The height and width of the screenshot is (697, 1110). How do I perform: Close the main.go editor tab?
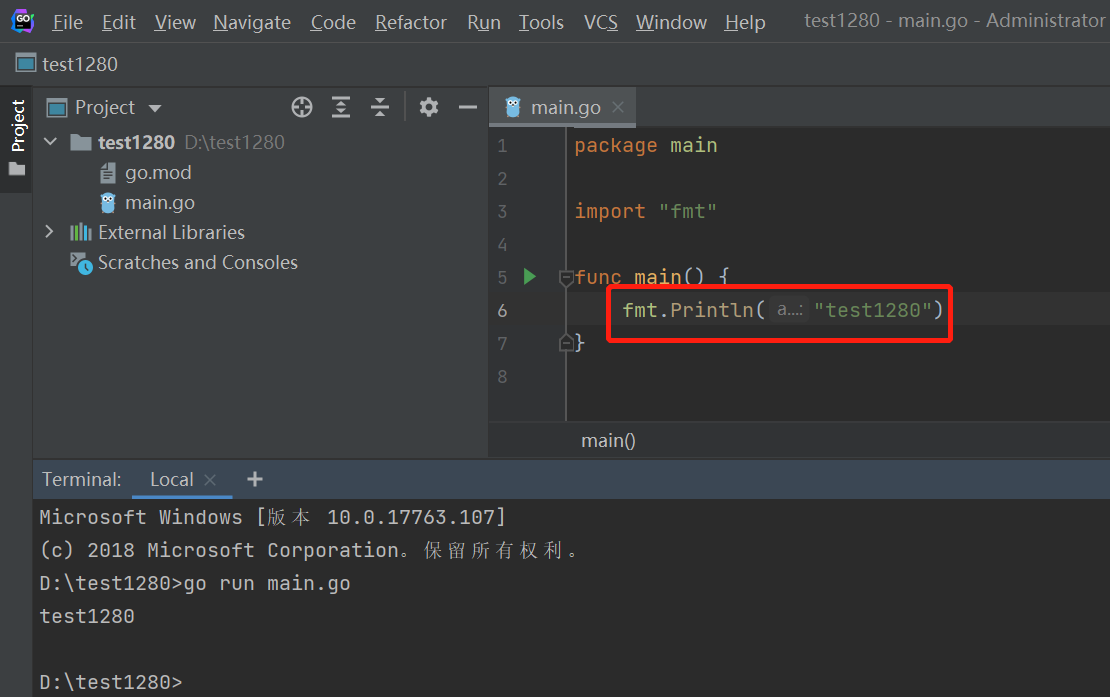[x=618, y=107]
